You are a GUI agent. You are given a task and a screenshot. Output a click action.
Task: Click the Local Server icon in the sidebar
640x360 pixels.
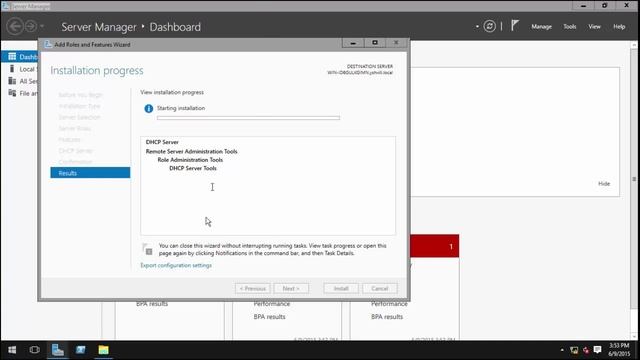pos(12,69)
